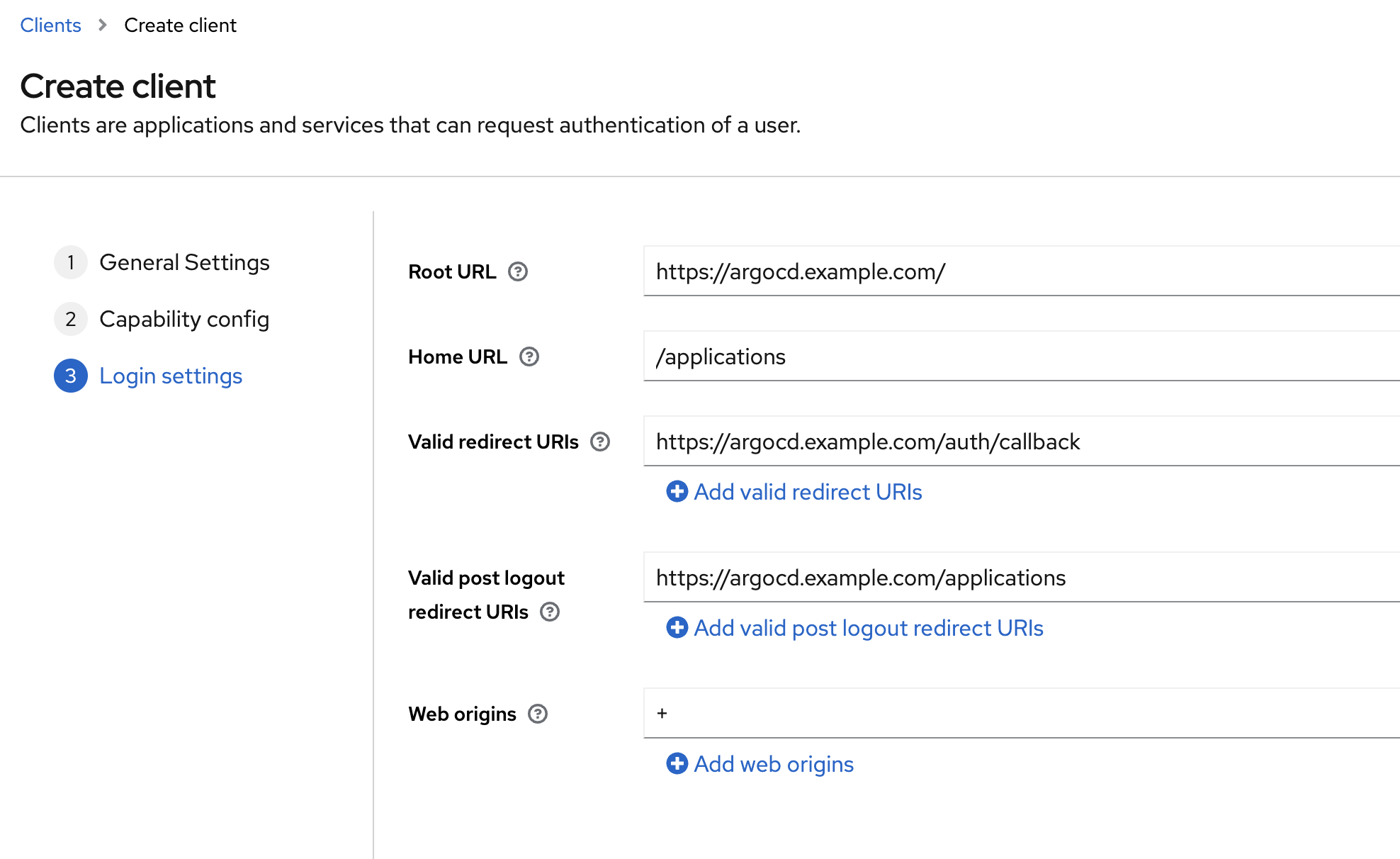The image size is (1400, 859).
Task: Click plus icon beside Add web origins
Action: 677,763
